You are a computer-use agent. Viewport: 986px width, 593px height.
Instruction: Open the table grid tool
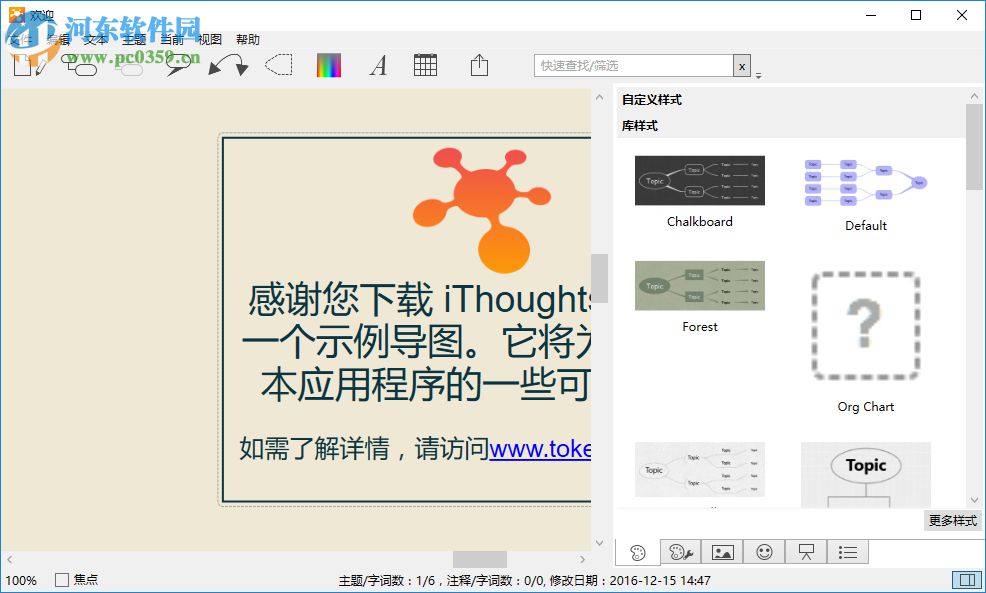[x=425, y=65]
